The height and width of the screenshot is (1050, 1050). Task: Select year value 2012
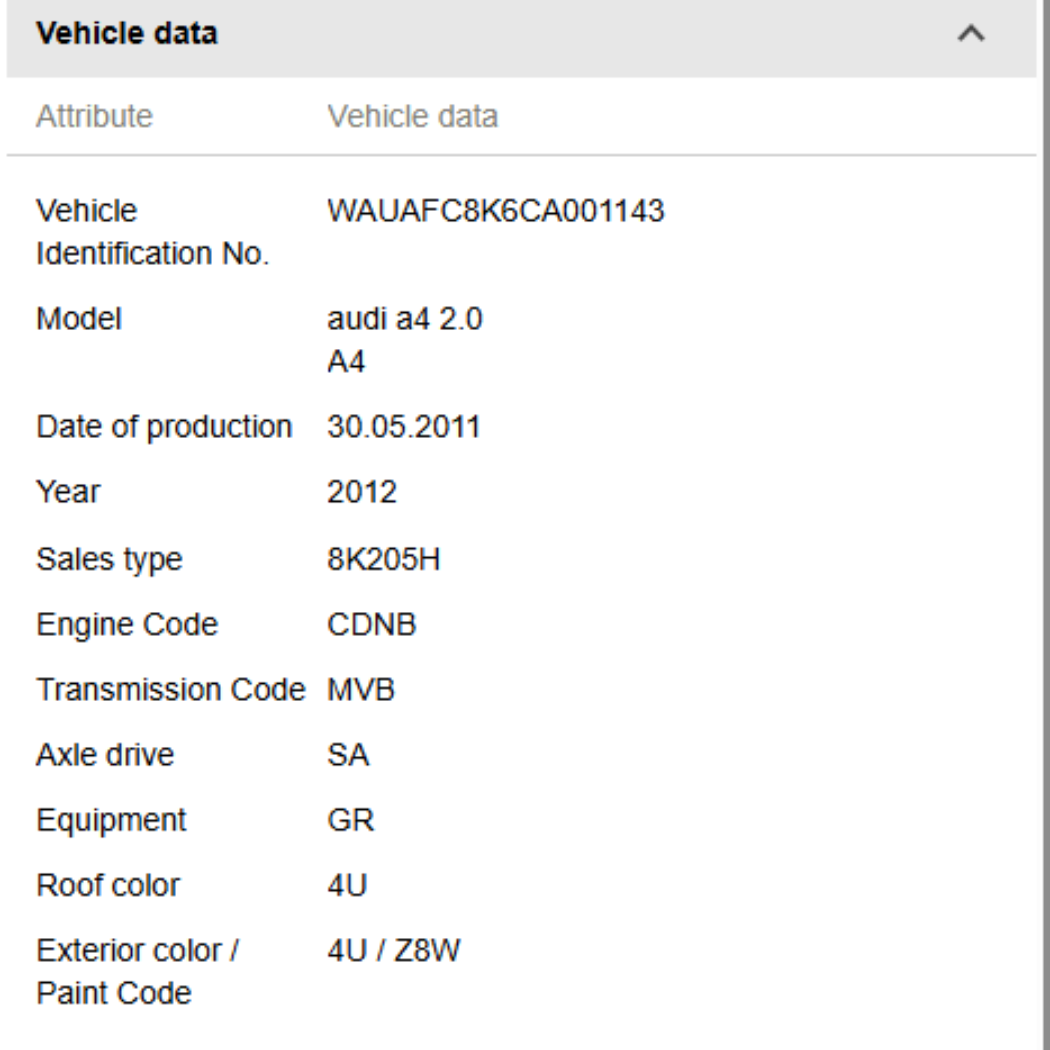coord(362,492)
